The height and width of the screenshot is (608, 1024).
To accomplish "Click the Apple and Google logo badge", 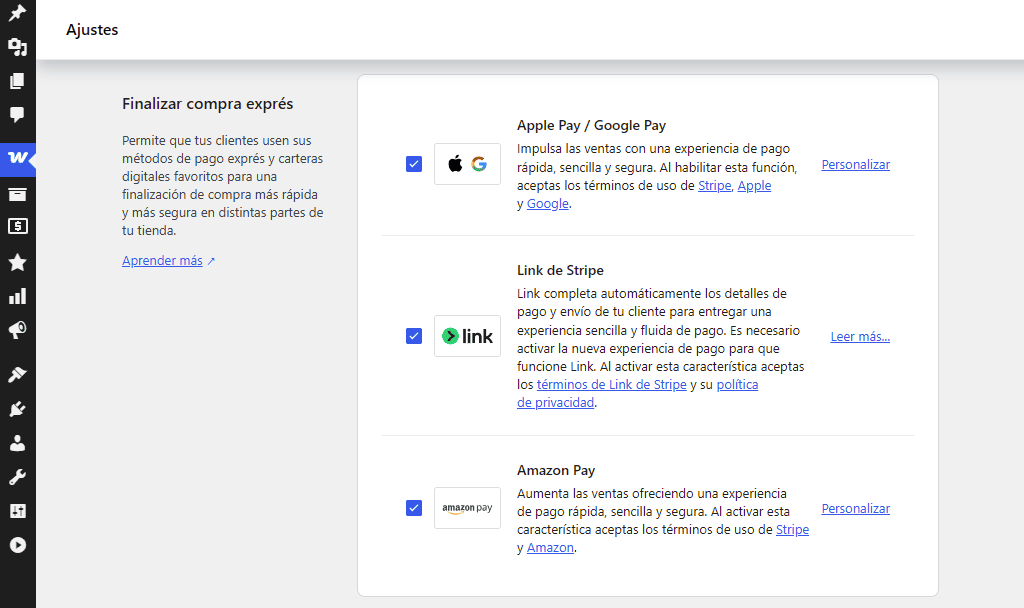I will click(468, 164).
